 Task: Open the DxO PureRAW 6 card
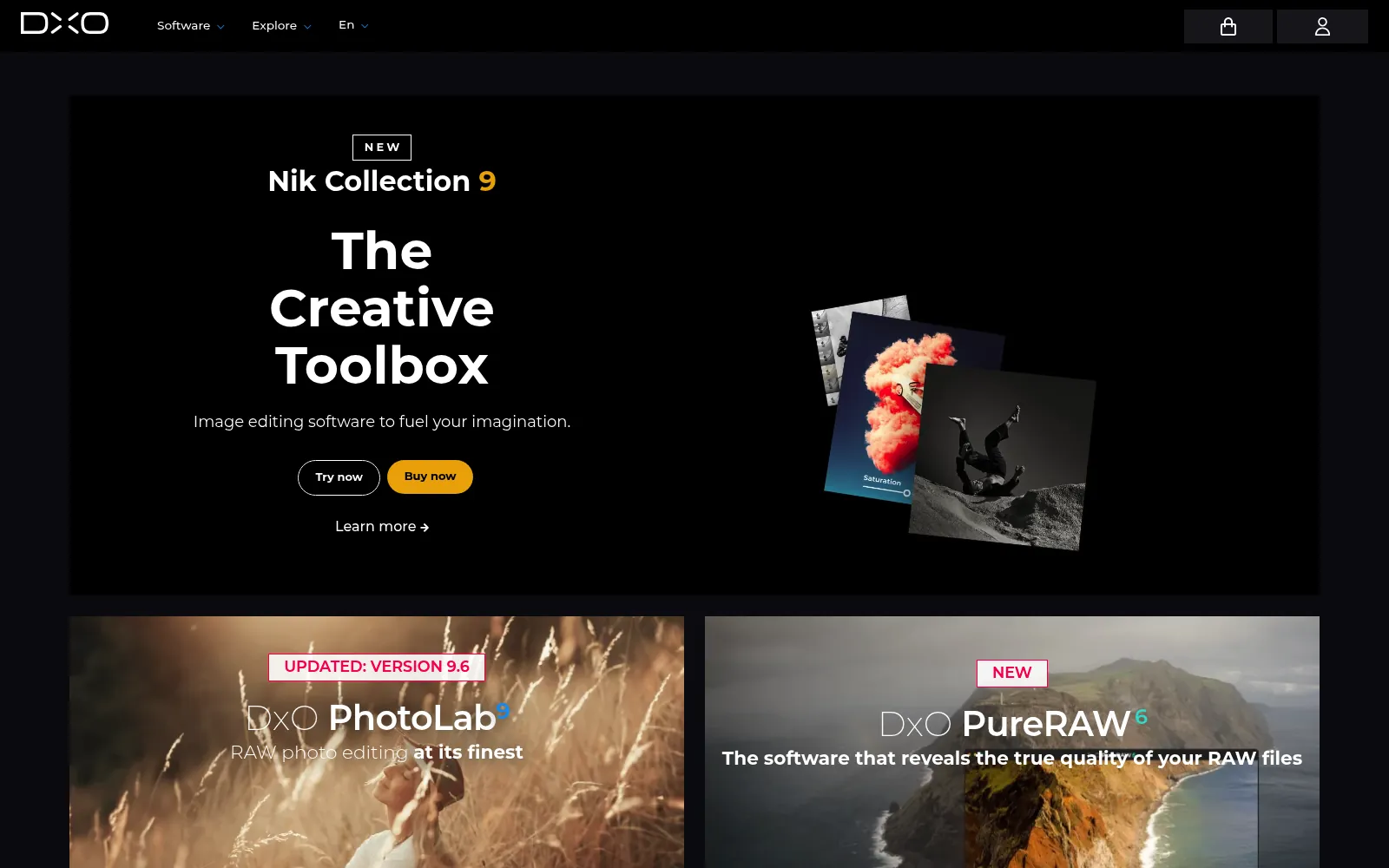[1012, 742]
